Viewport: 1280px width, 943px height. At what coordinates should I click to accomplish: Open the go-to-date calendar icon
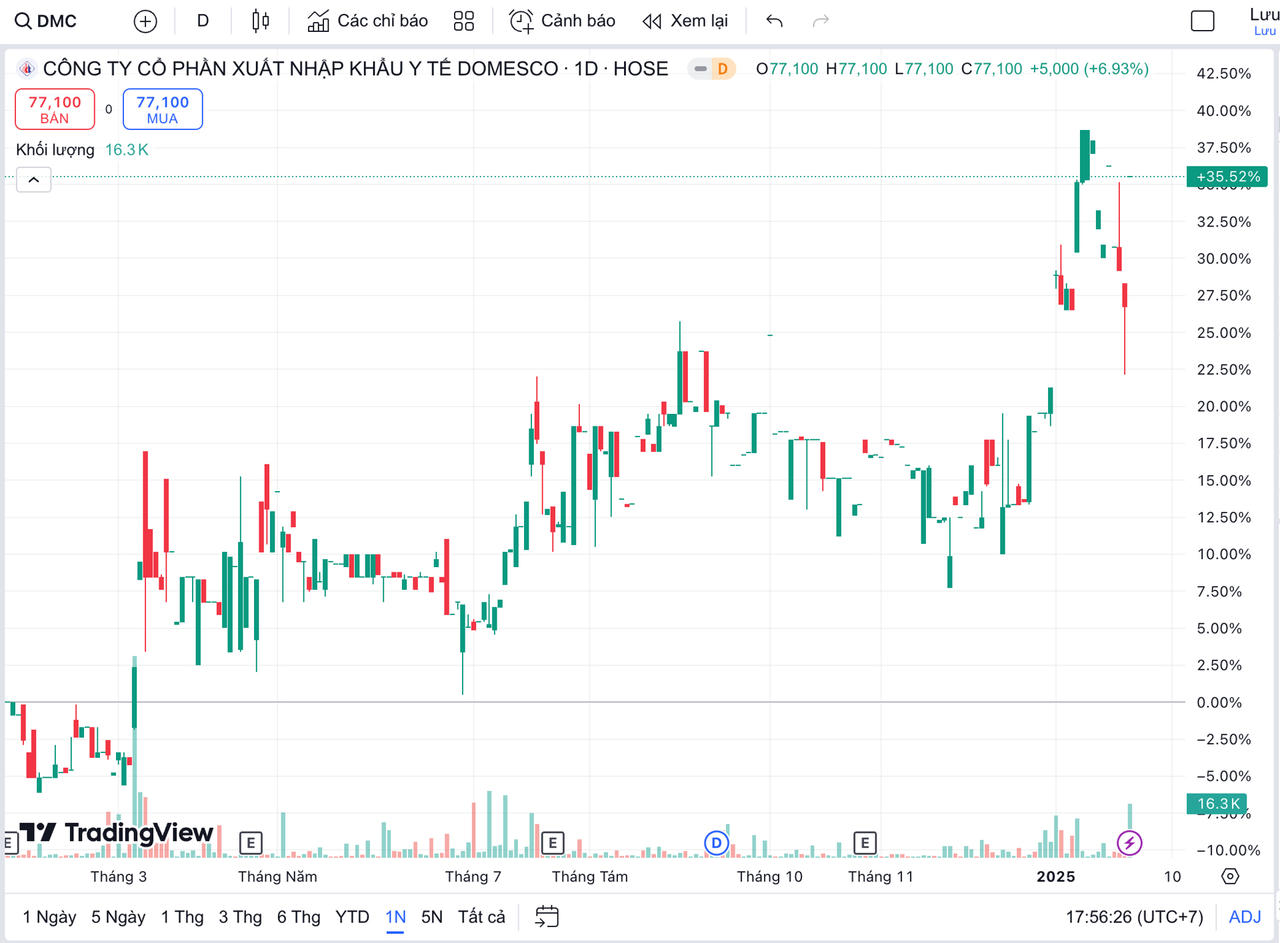[547, 916]
